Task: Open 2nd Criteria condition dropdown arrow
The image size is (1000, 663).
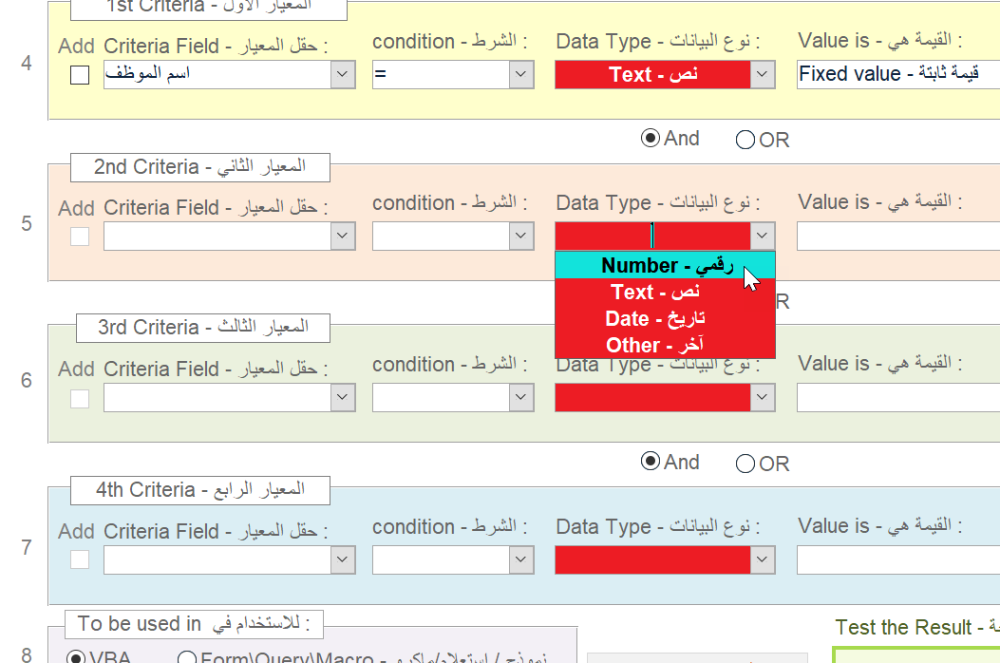Action: [521, 237]
